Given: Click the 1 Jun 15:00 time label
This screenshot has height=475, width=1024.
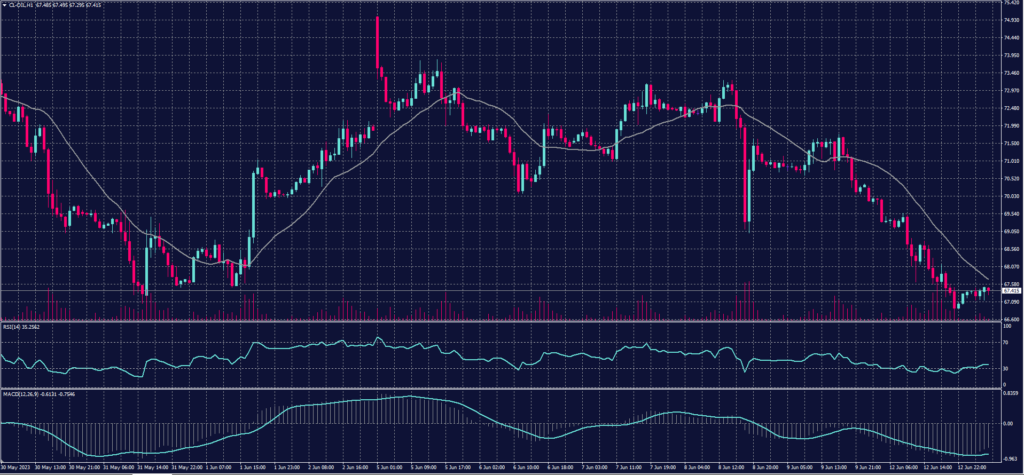Looking at the screenshot, I should [x=254, y=467].
